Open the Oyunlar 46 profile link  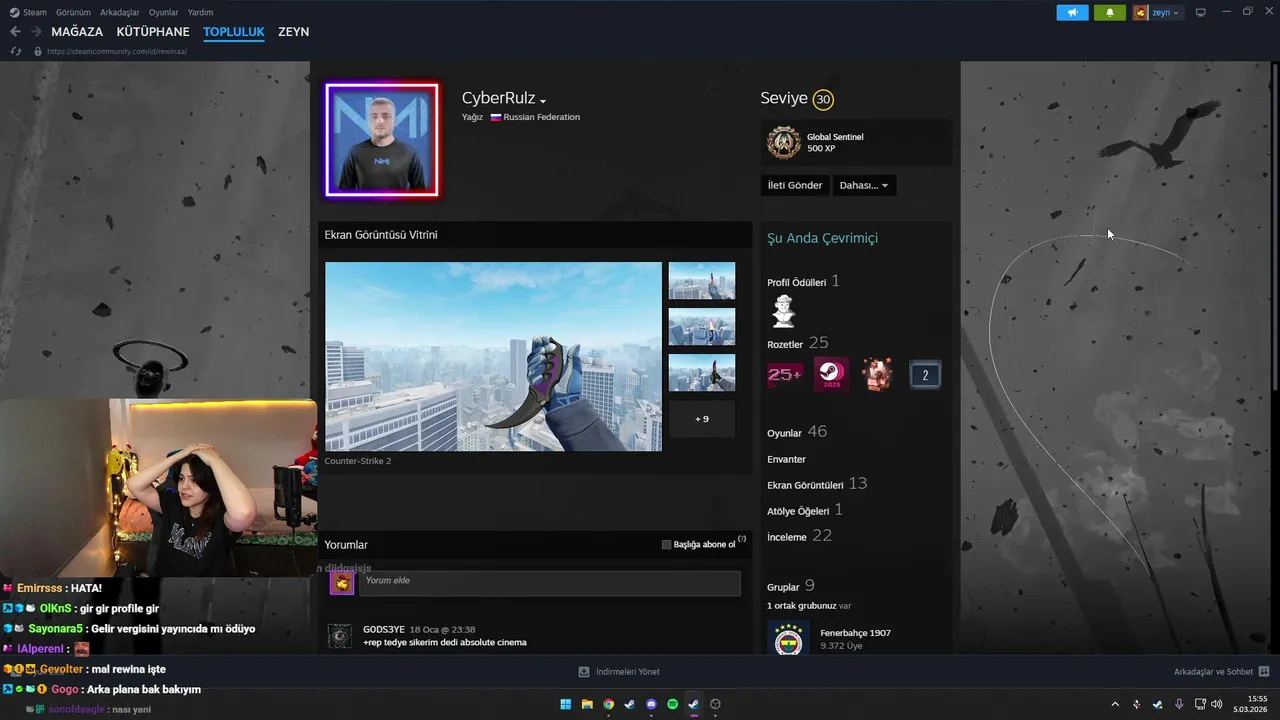pyautogui.click(x=797, y=432)
